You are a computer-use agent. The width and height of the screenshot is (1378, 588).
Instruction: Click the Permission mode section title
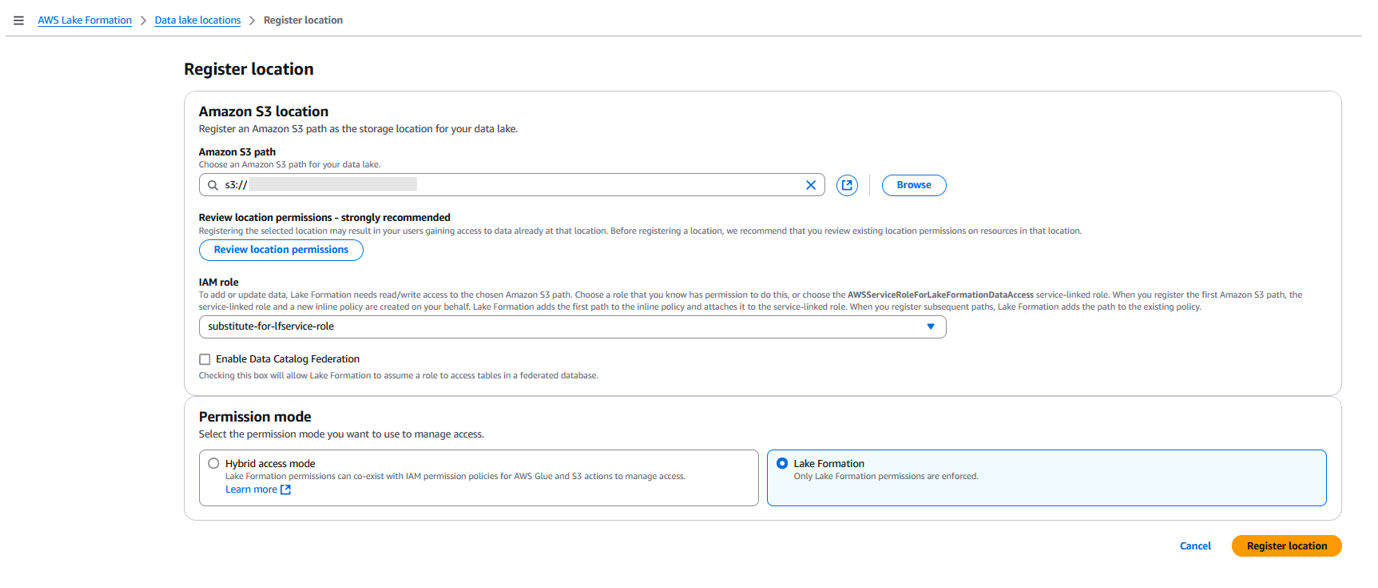coord(255,417)
